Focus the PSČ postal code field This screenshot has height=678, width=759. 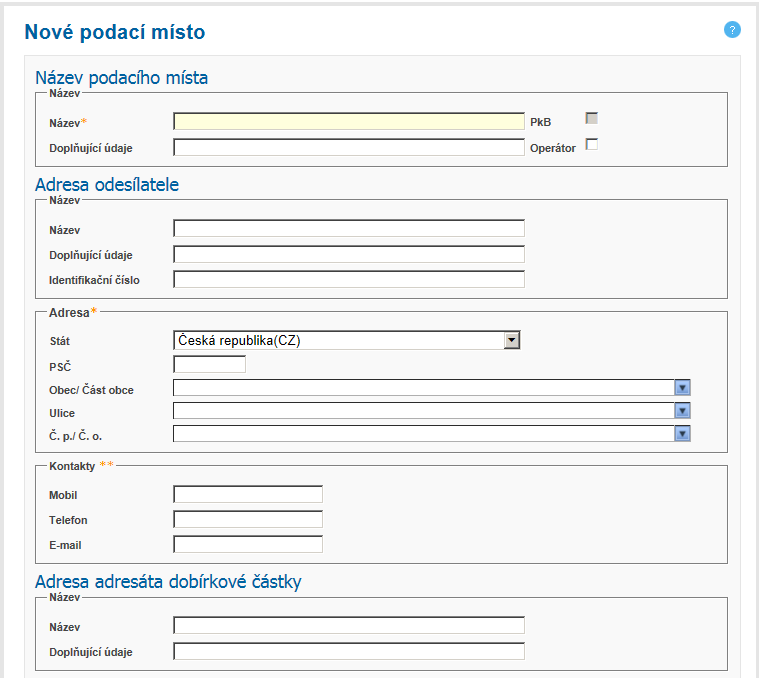tap(209, 365)
